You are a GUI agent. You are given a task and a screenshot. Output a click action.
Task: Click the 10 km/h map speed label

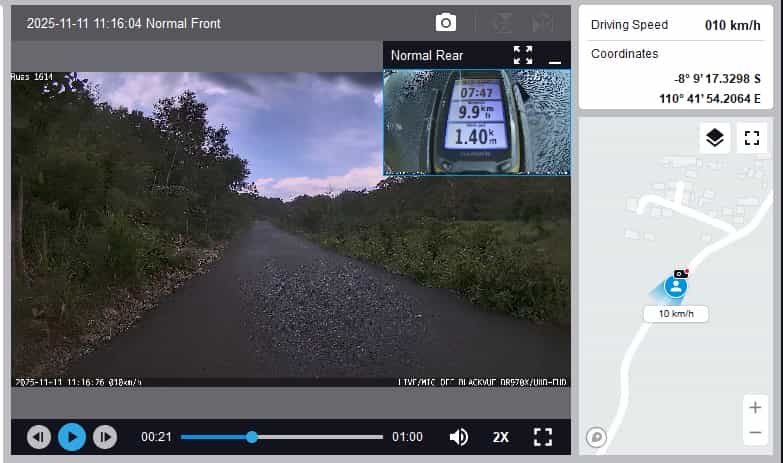coord(676,314)
